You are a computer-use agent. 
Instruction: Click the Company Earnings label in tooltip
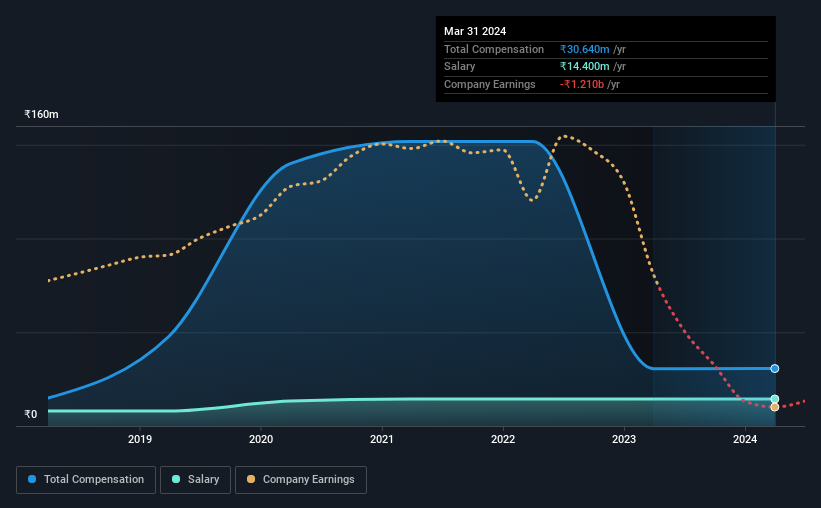490,84
